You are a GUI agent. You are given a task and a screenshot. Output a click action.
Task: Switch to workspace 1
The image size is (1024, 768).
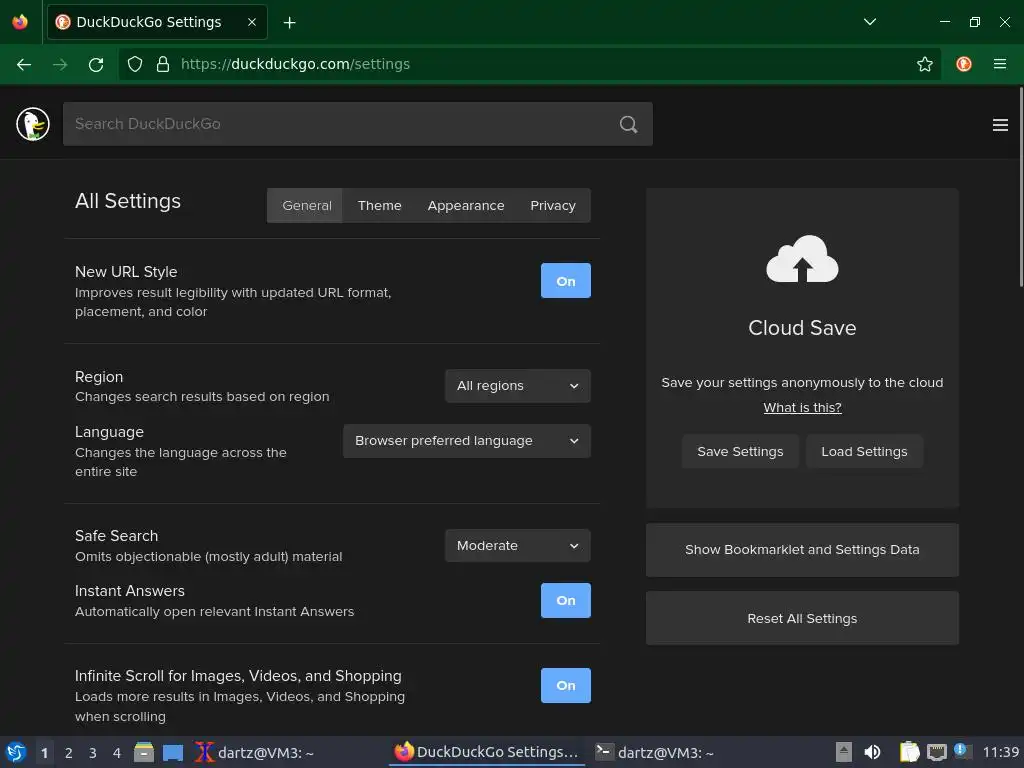pos(44,753)
